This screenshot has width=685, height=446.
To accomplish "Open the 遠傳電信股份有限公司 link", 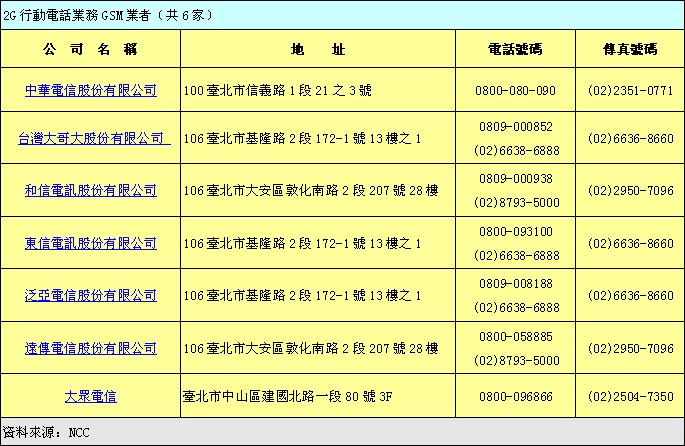I will [x=90, y=348].
